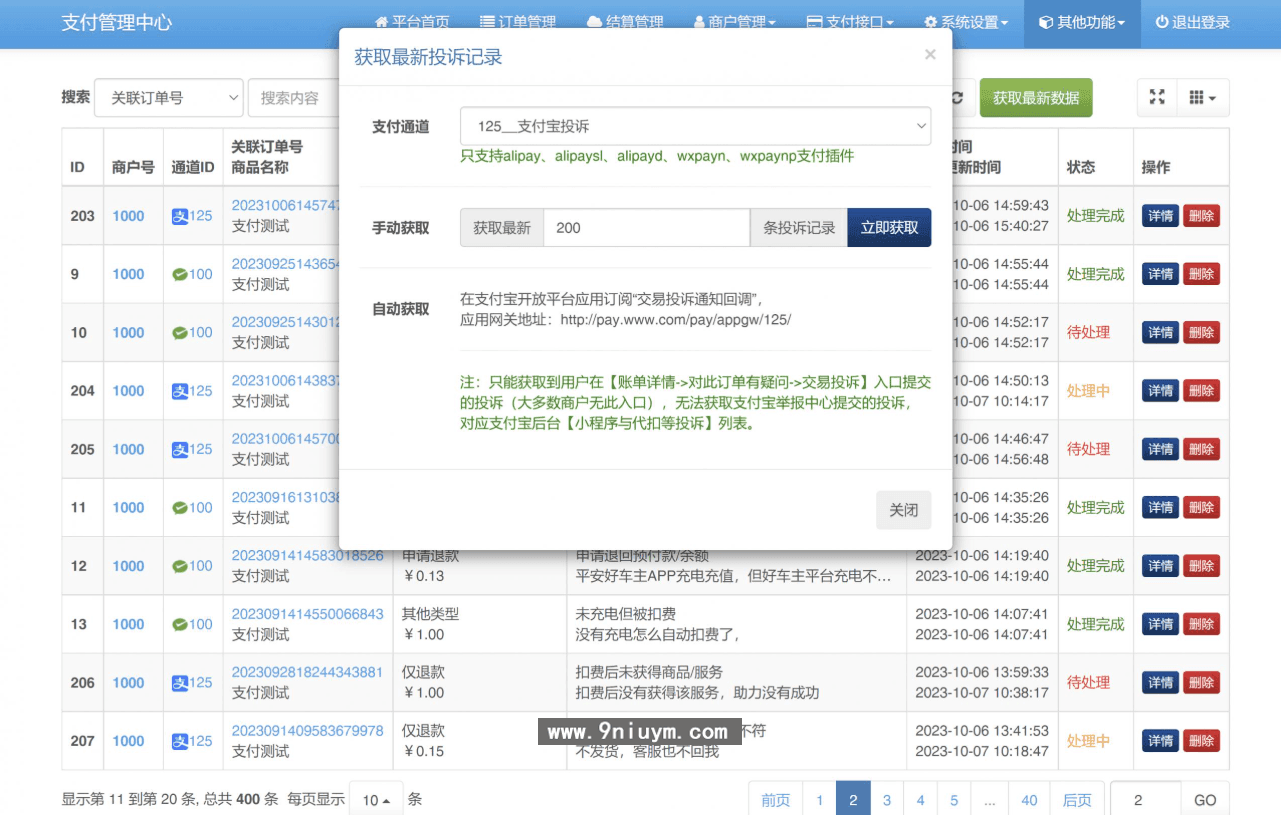Open 系统设置 navbar menu
This screenshot has height=815, width=1281.
pyautogui.click(x=966, y=22)
